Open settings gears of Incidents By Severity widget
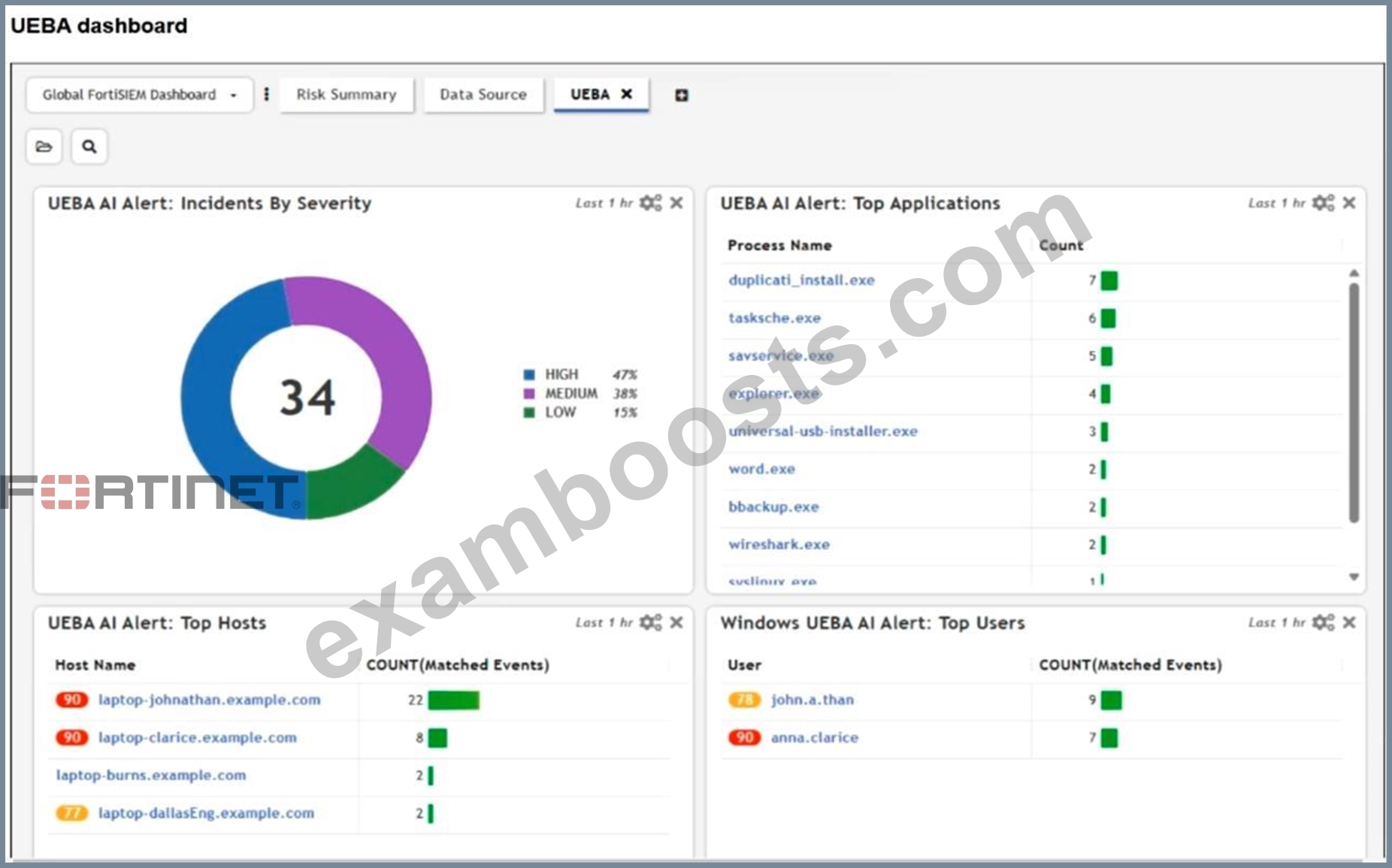1392x868 pixels. point(650,203)
